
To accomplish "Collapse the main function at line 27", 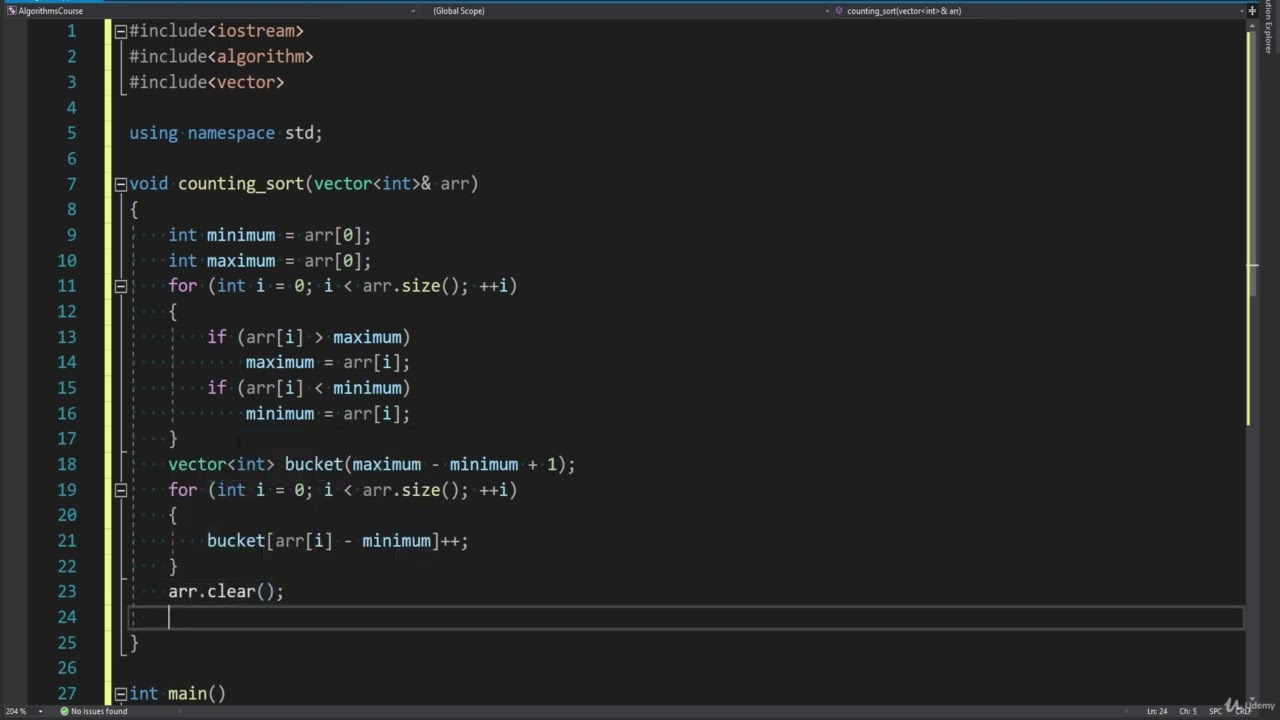I will point(120,694).
